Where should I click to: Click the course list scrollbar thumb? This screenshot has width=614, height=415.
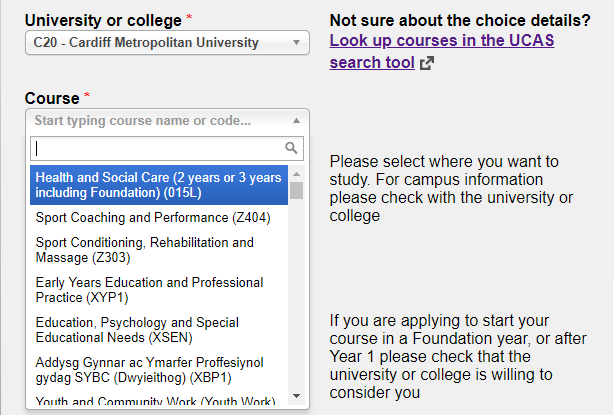296,191
